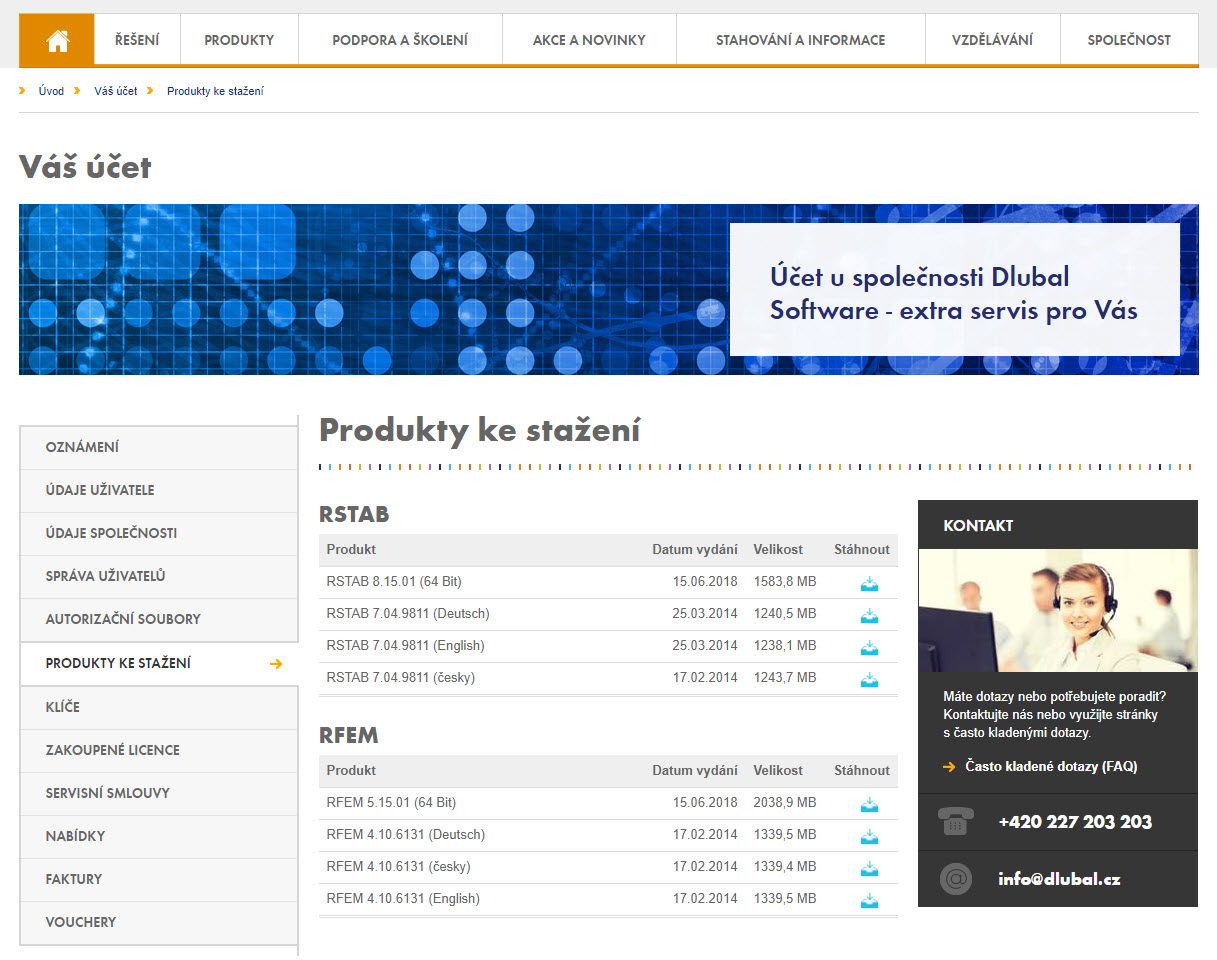Download RFEM 4.10.6131 (English)

[869, 901]
